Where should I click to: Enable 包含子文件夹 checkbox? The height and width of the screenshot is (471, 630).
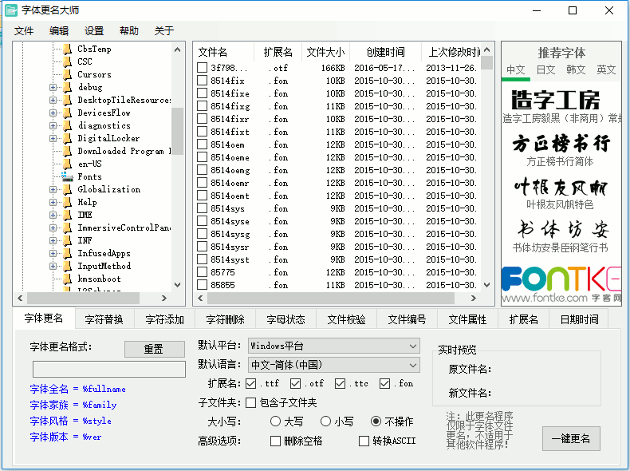(251, 403)
